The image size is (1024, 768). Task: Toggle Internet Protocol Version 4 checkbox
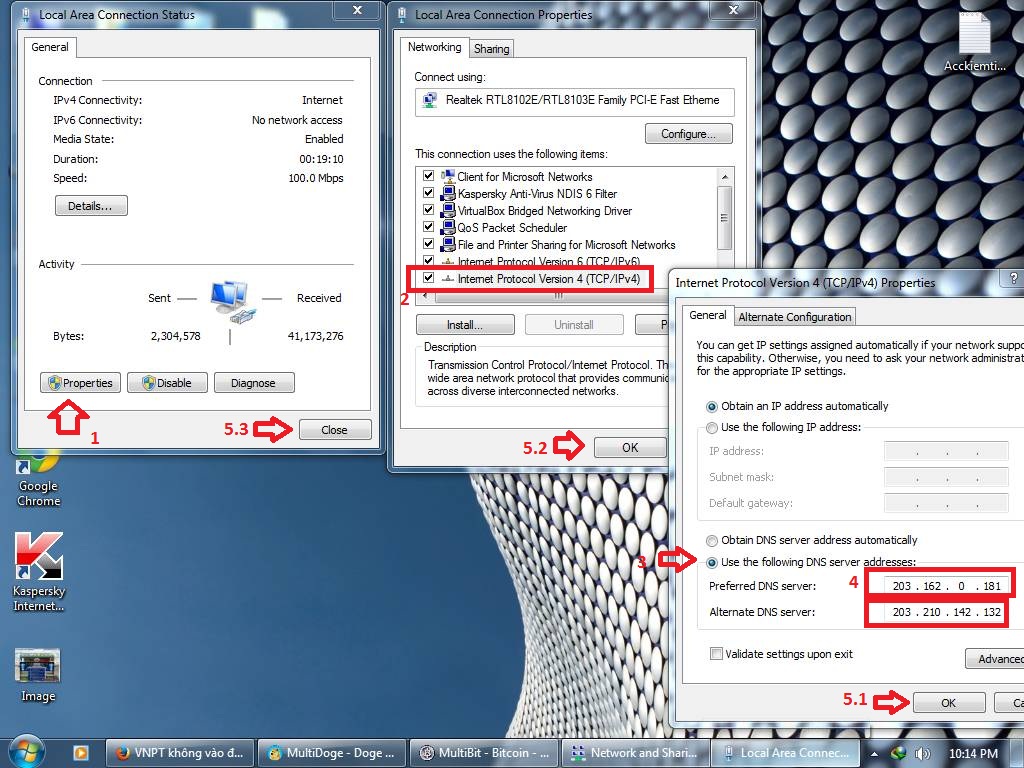click(428, 278)
